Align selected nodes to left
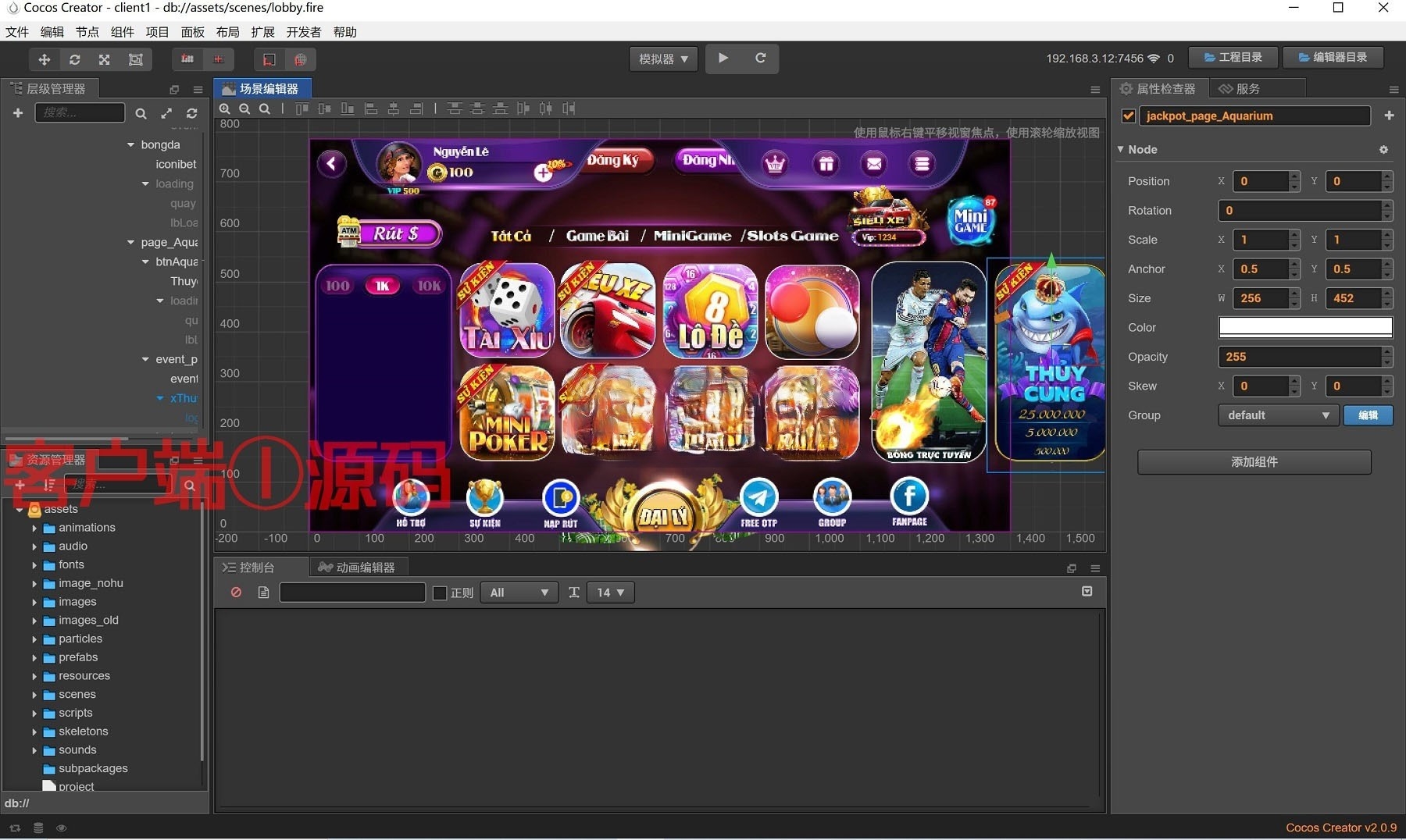Viewport: 1406px width, 840px height. coord(371,109)
